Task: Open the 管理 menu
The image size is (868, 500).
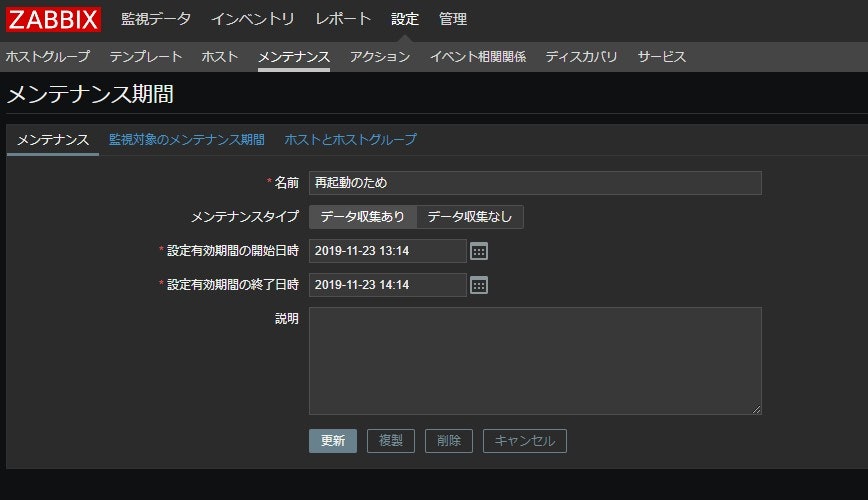Action: click(453, 19)
